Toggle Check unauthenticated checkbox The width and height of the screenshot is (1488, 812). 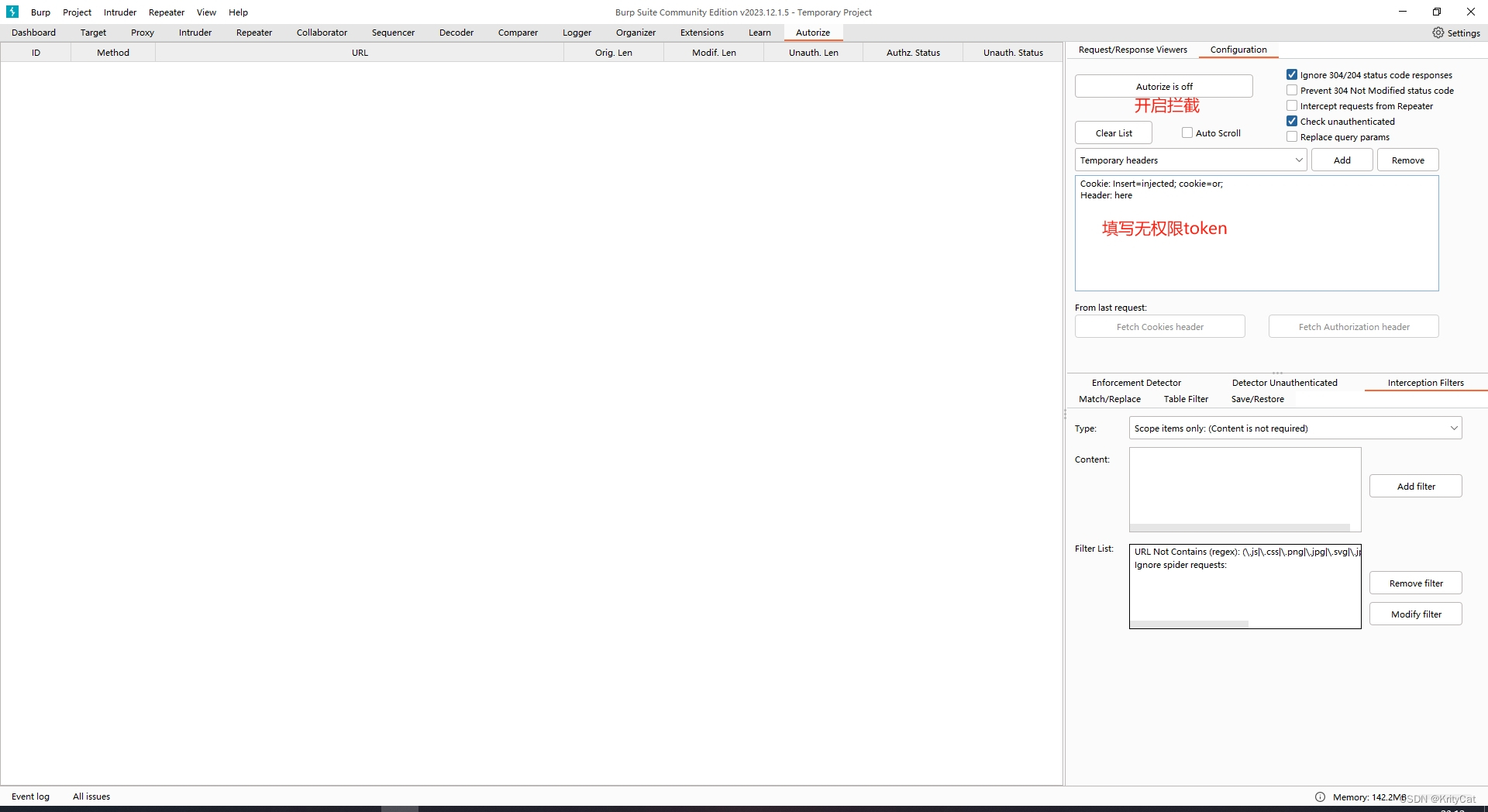coord(1292,121)
